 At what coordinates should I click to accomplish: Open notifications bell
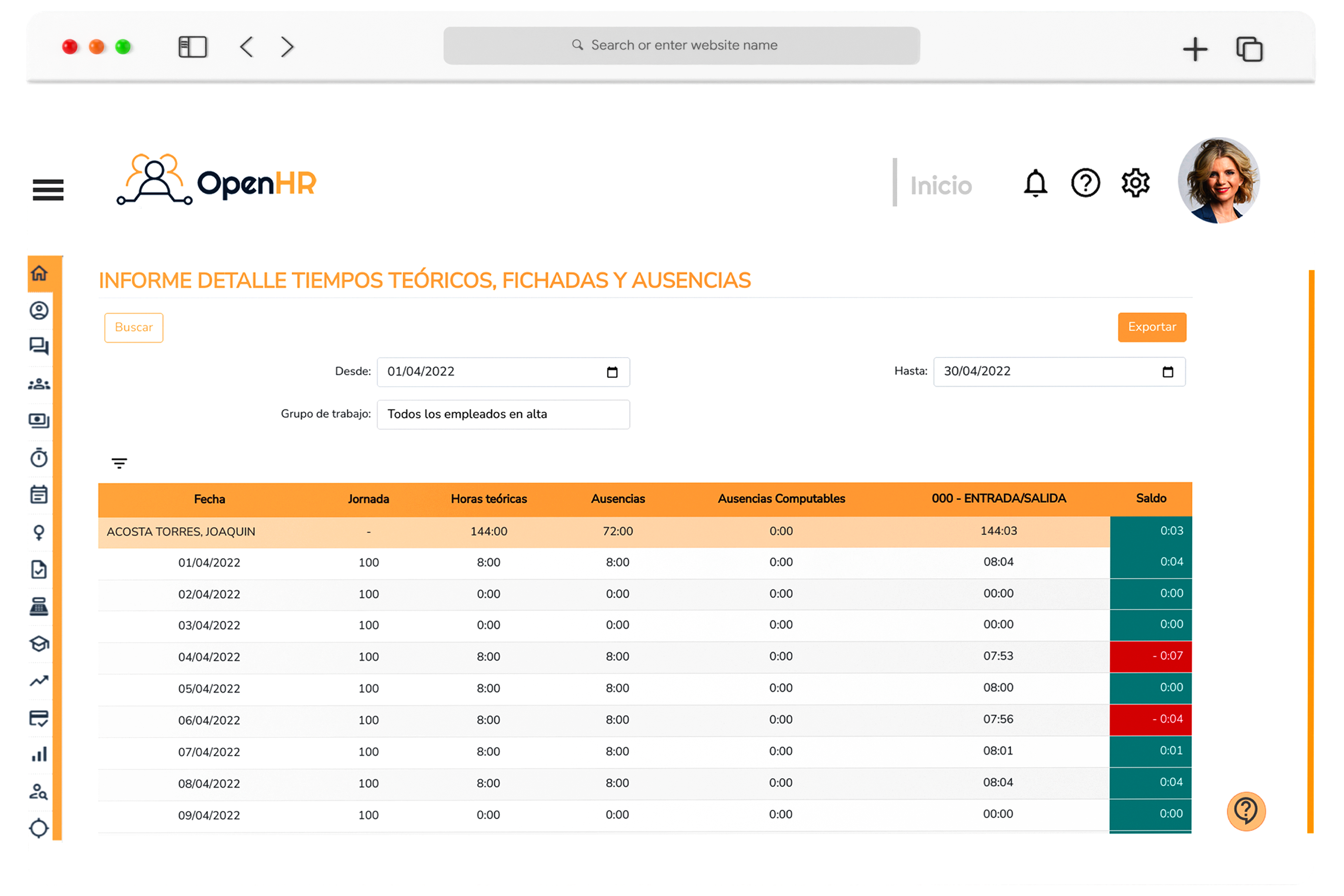(x=1035, y=183)
